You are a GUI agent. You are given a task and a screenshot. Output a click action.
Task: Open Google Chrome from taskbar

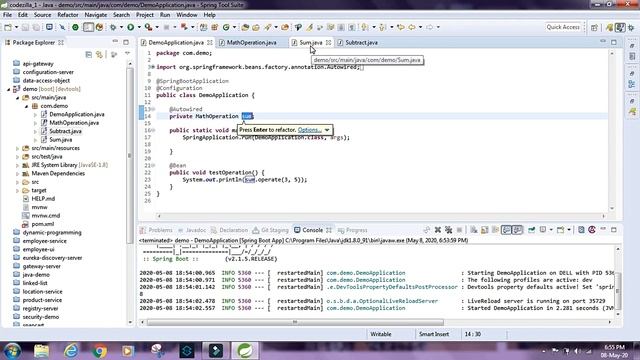coord(99,351)
